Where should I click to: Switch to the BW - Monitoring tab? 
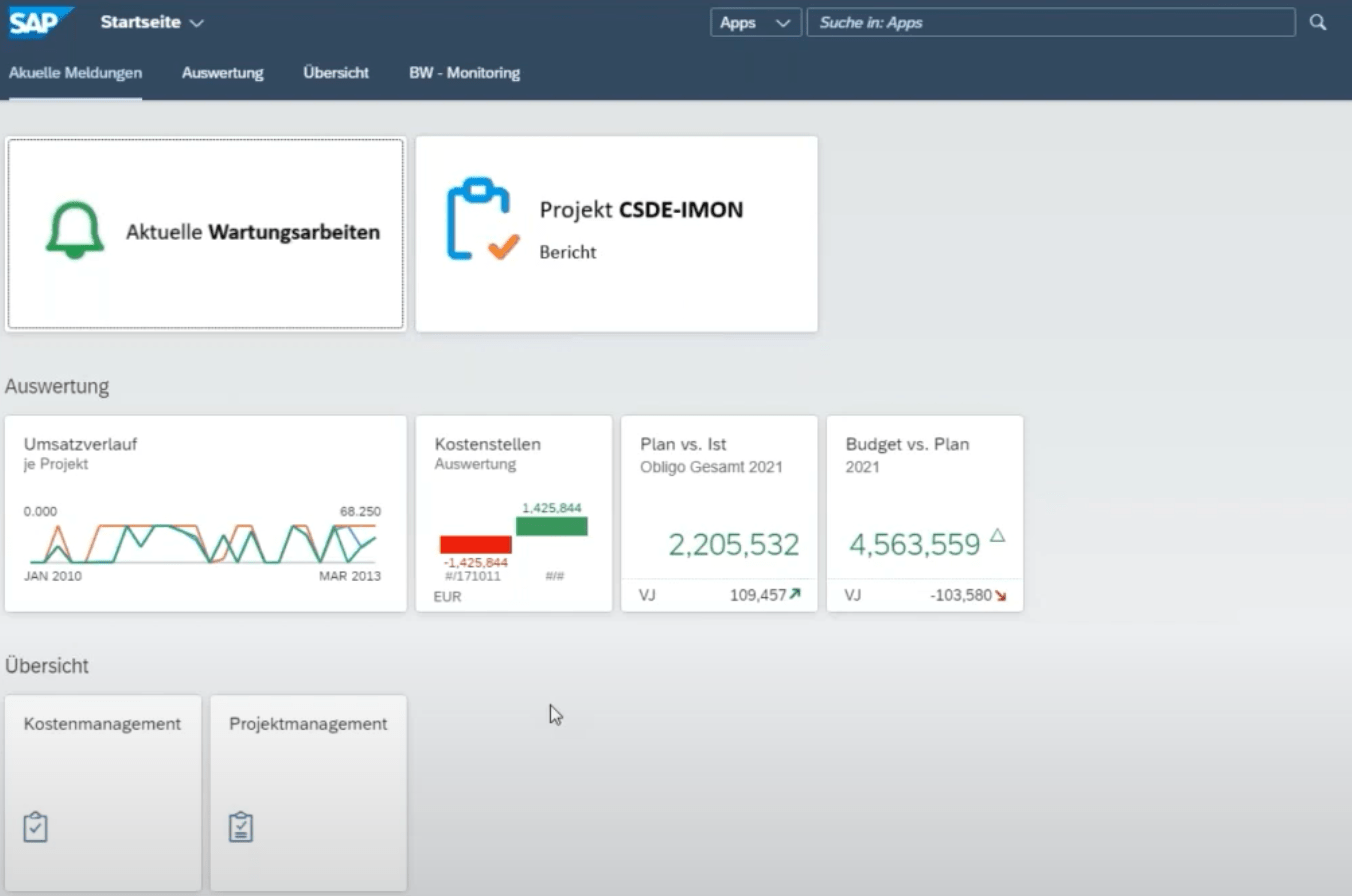point(464,72)
